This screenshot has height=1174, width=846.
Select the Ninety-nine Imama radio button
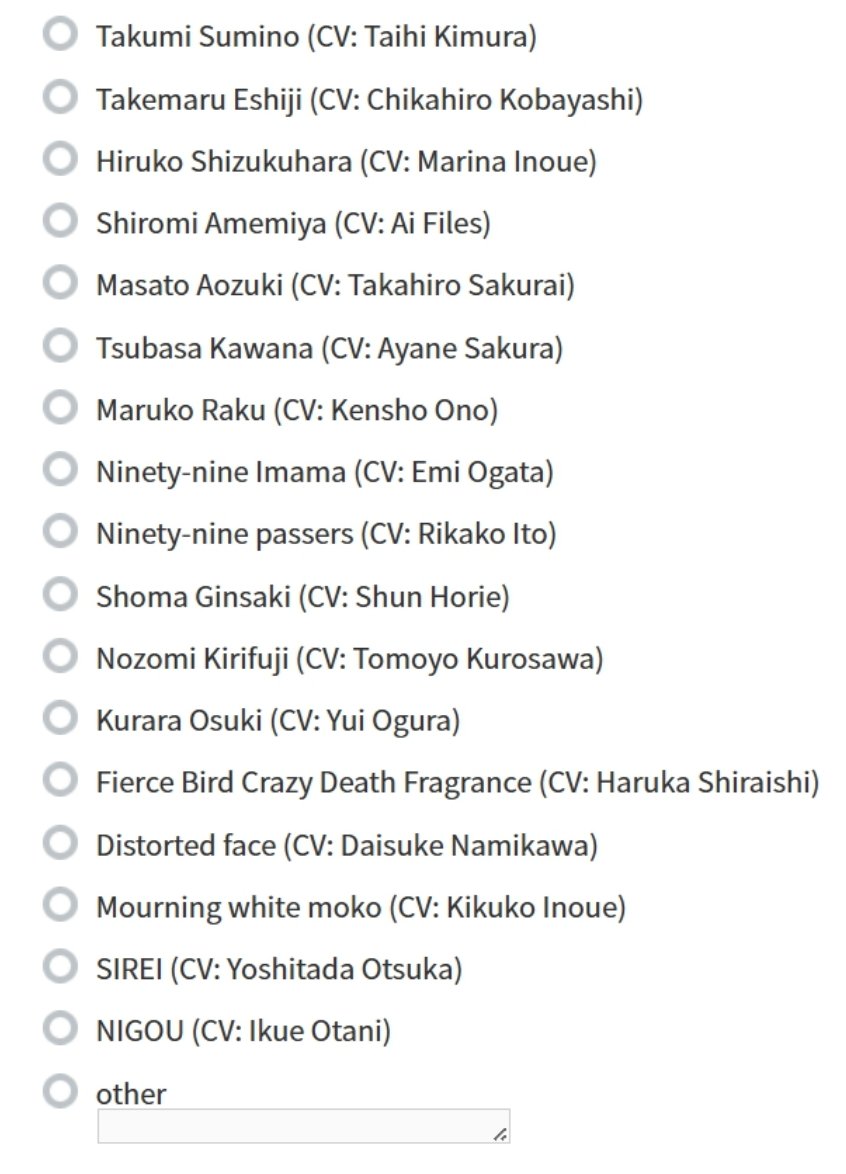tap(60, 470)
